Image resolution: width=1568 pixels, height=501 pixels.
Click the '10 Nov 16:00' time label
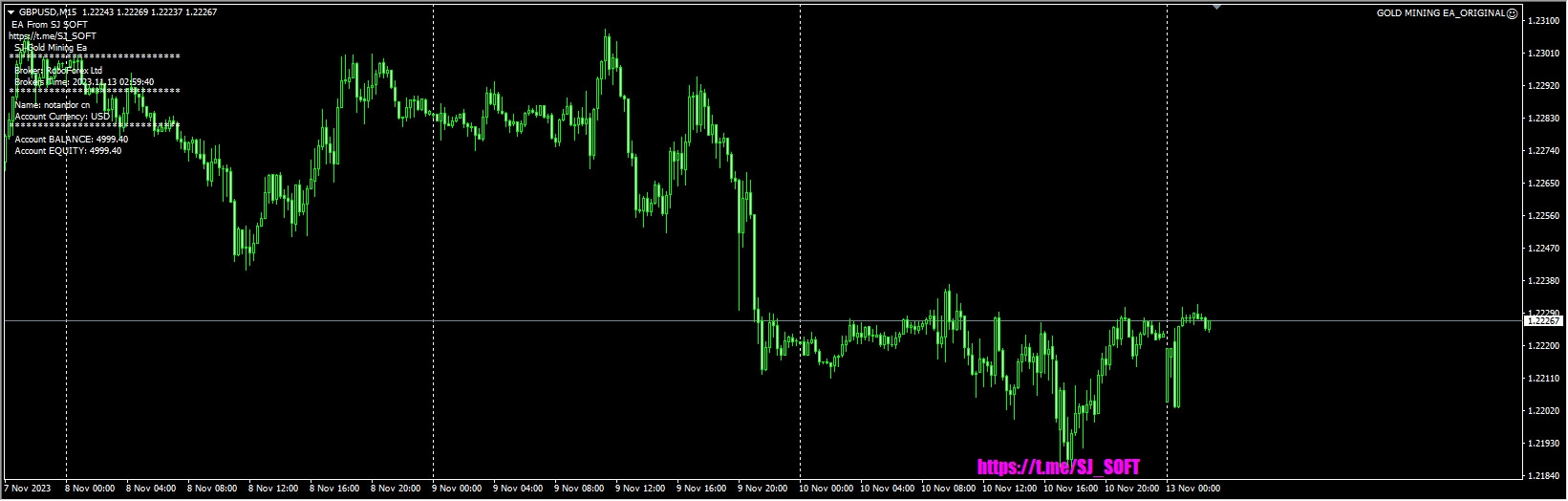[1071, 489]
